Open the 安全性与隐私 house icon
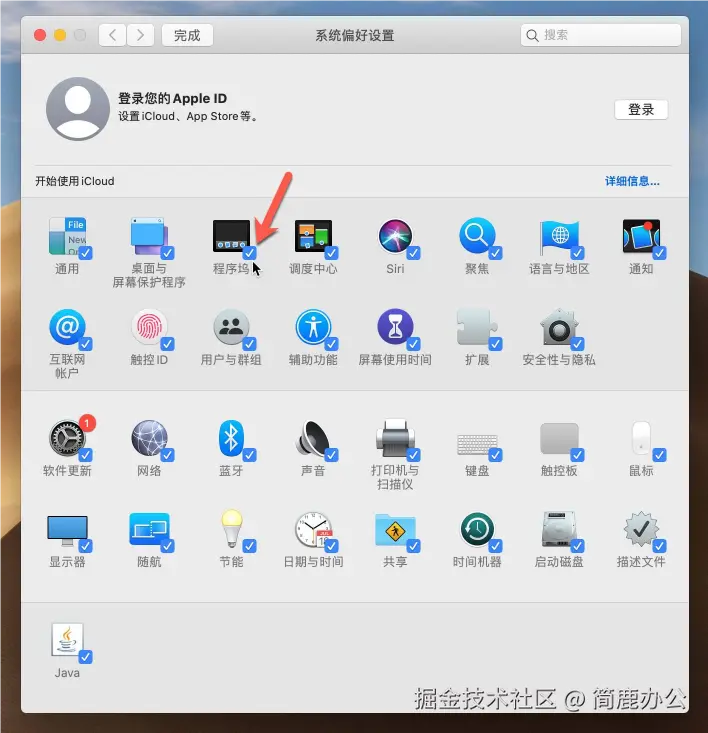 coord(559,327)
